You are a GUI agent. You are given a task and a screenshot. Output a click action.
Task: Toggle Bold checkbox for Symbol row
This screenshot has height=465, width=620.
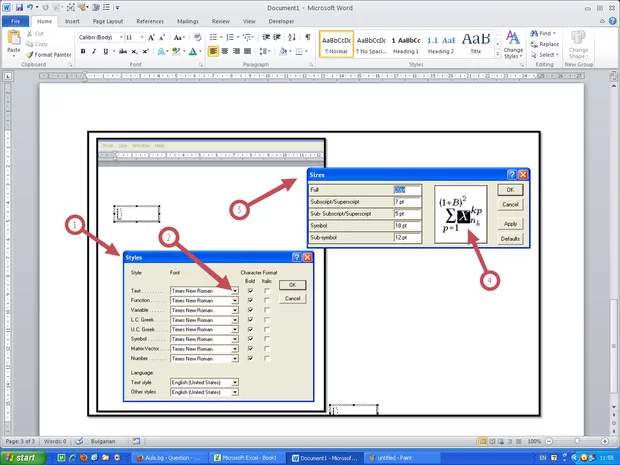pos(250,339)
